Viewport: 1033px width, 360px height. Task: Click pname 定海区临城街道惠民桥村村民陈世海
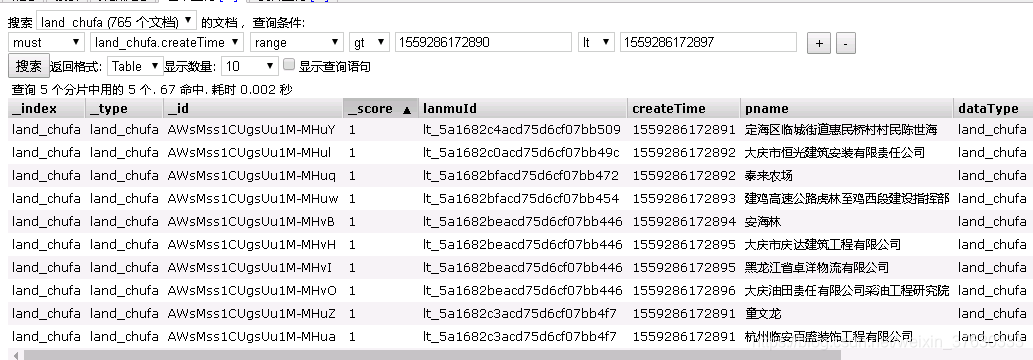click(x=841, y=130)
